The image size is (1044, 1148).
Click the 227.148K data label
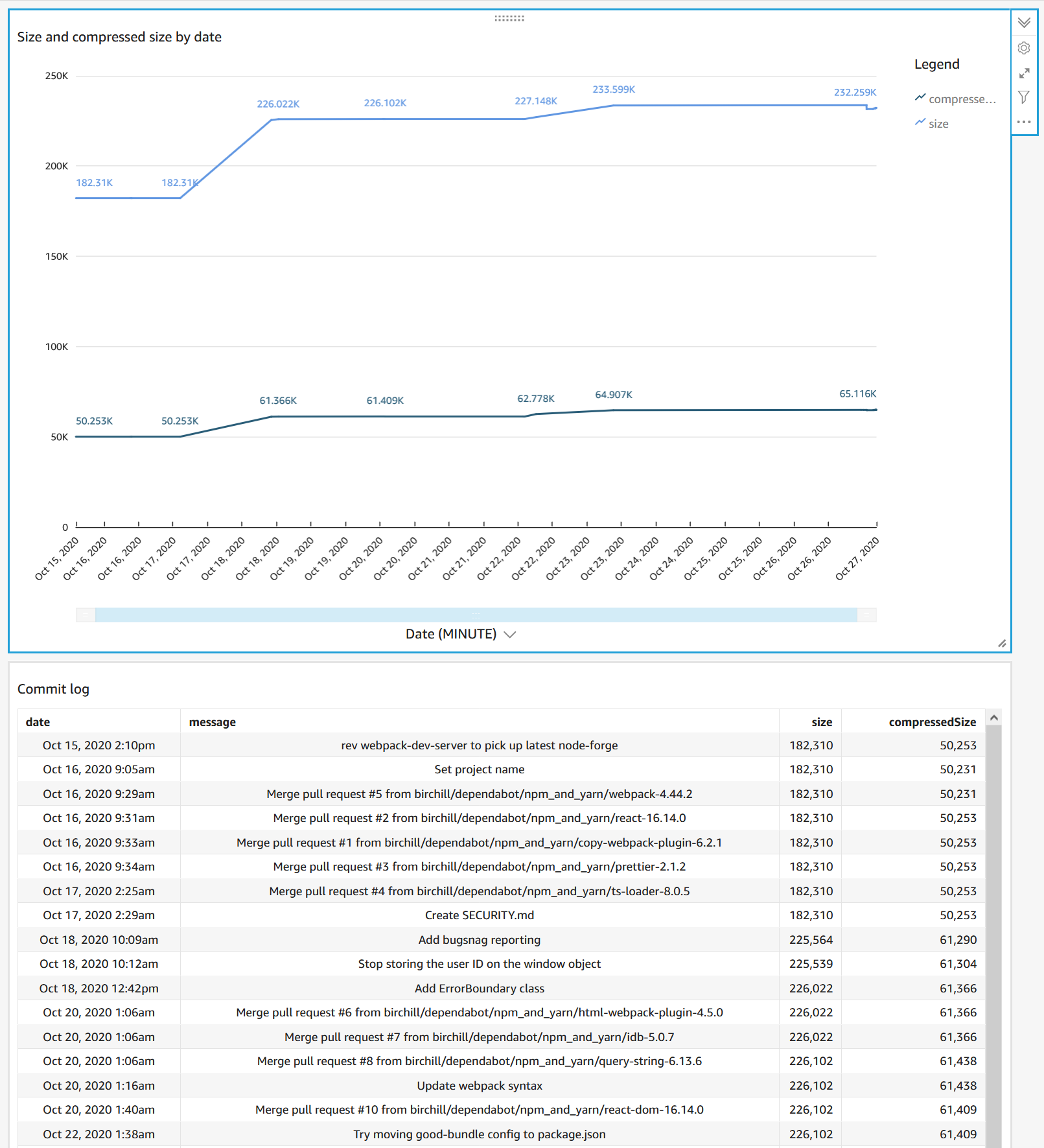[x=536, y=101]
